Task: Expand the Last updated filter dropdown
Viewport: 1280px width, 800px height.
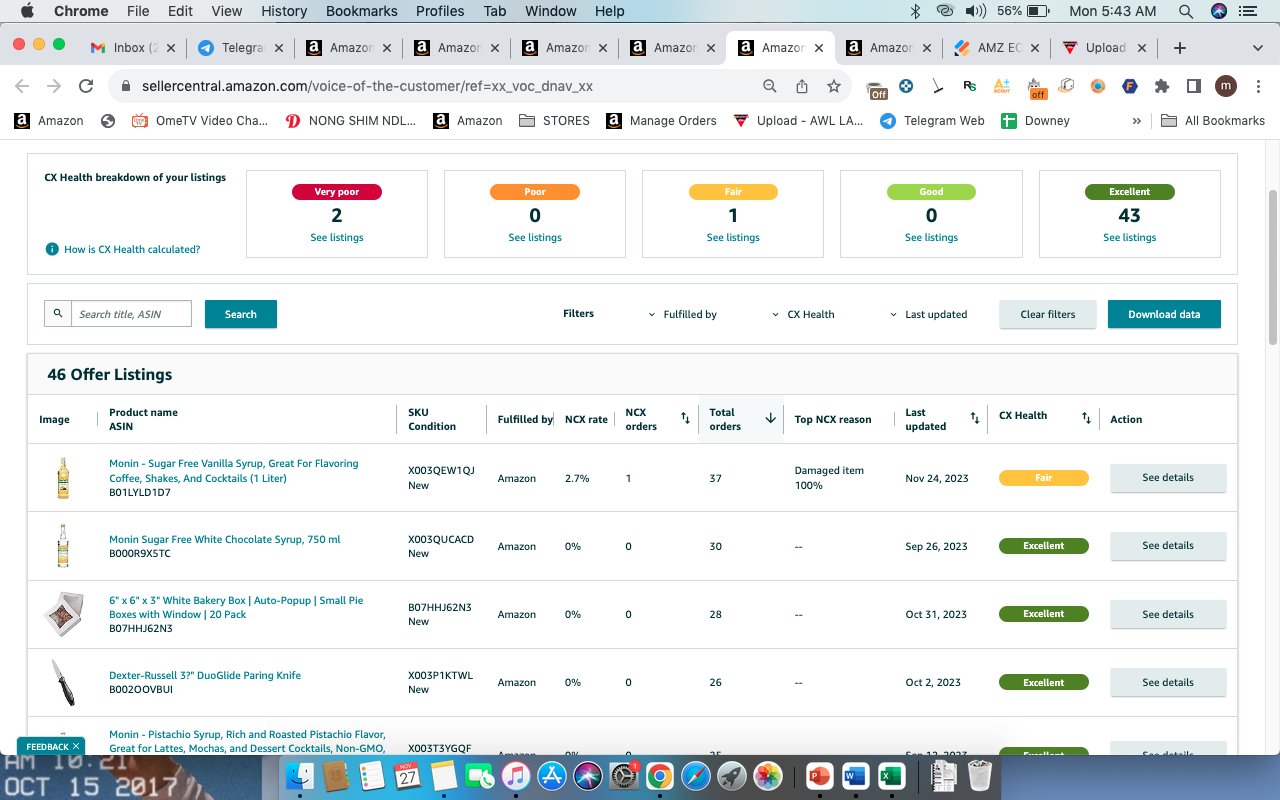Action: coord(929,314)
